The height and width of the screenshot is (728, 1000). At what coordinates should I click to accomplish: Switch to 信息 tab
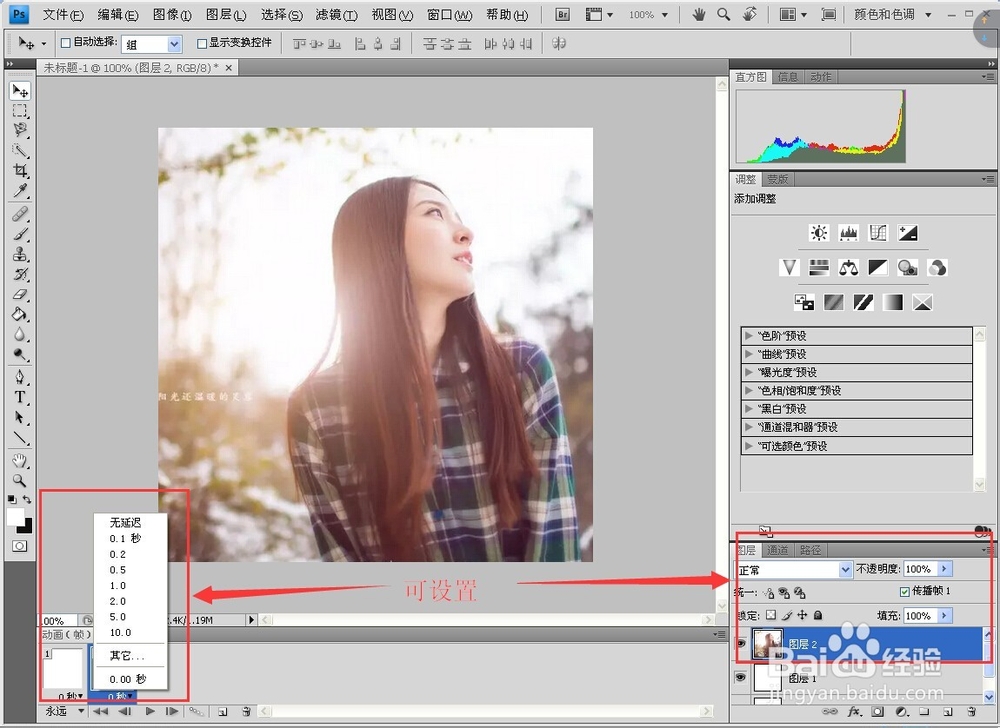tap(788, 77)
